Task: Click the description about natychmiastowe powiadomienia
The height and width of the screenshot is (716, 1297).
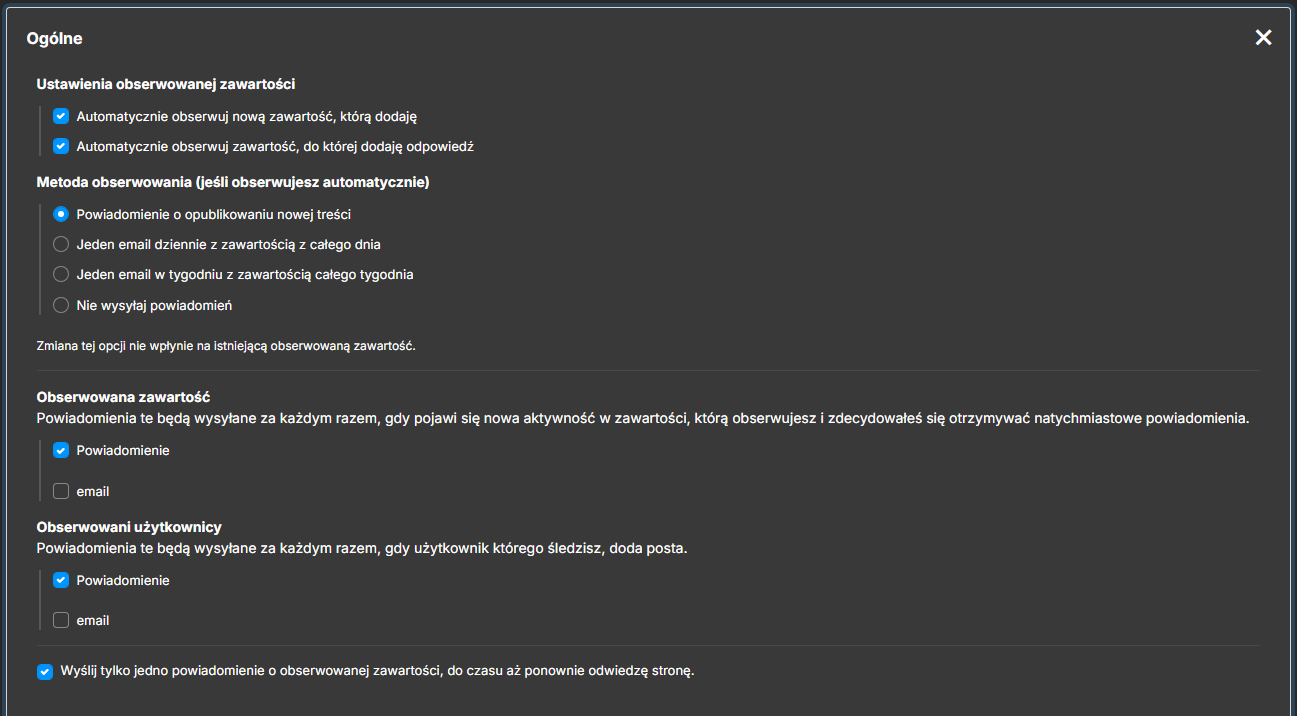Action: pyautogui.click(x=643, y=418)
